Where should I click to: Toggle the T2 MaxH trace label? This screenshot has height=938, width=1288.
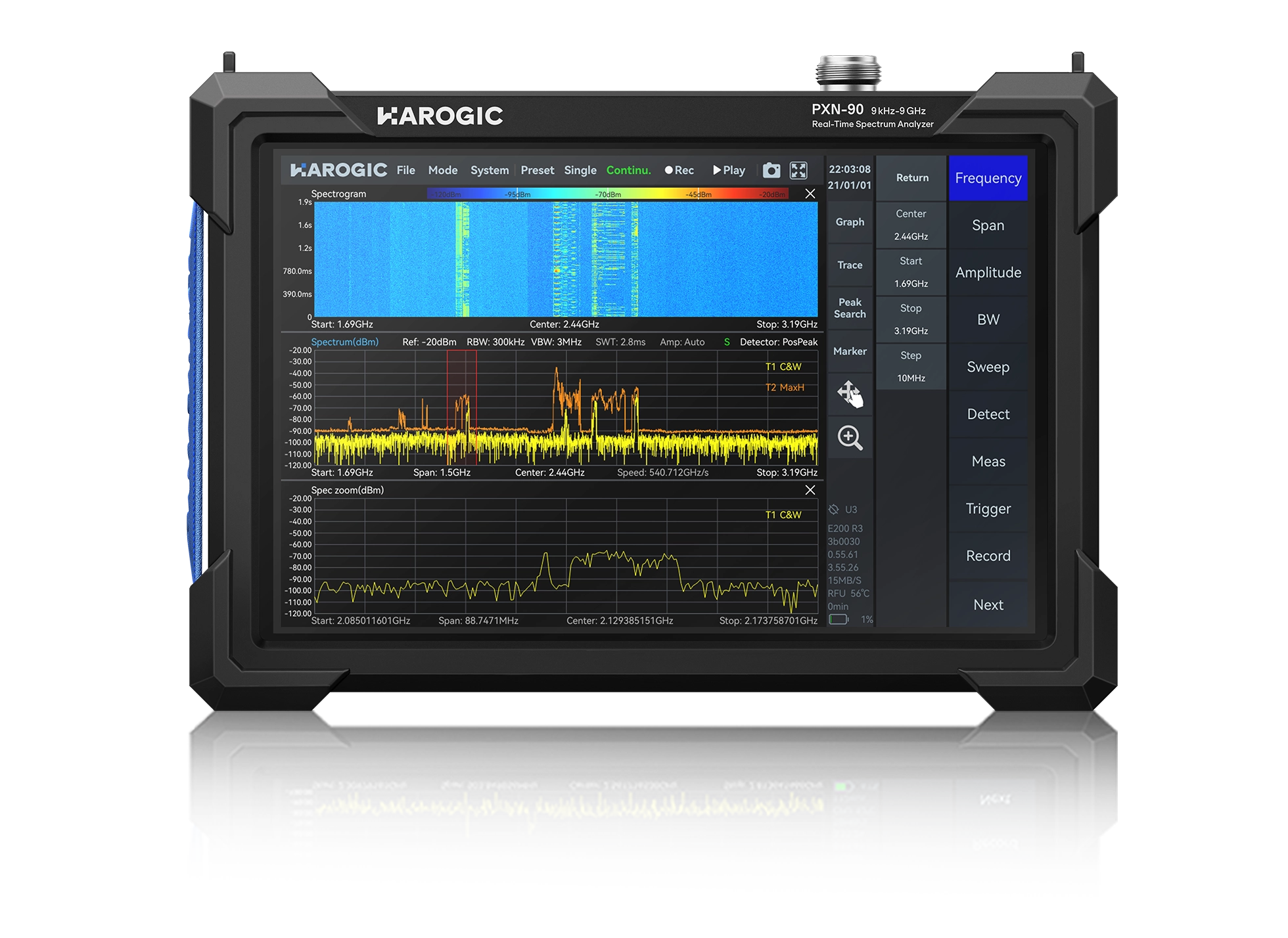tap(784, 388)
